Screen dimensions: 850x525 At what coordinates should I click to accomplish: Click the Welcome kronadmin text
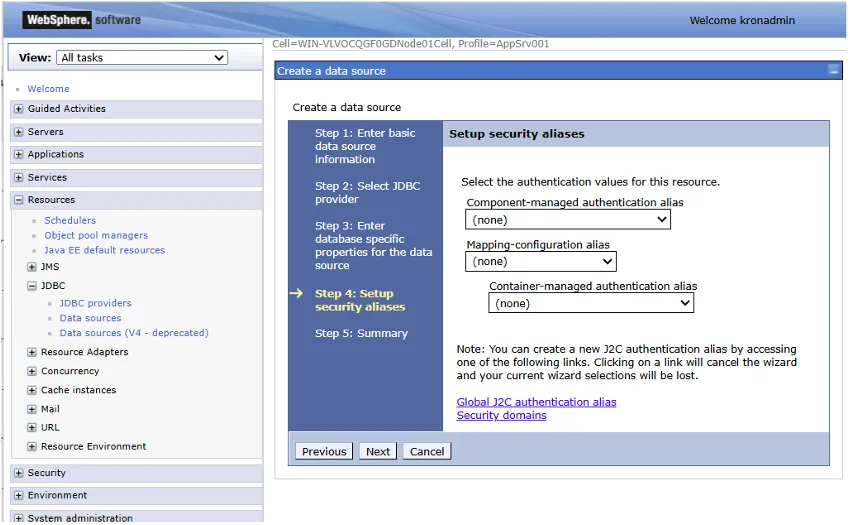pyautogui.click(x=742, y=21)
